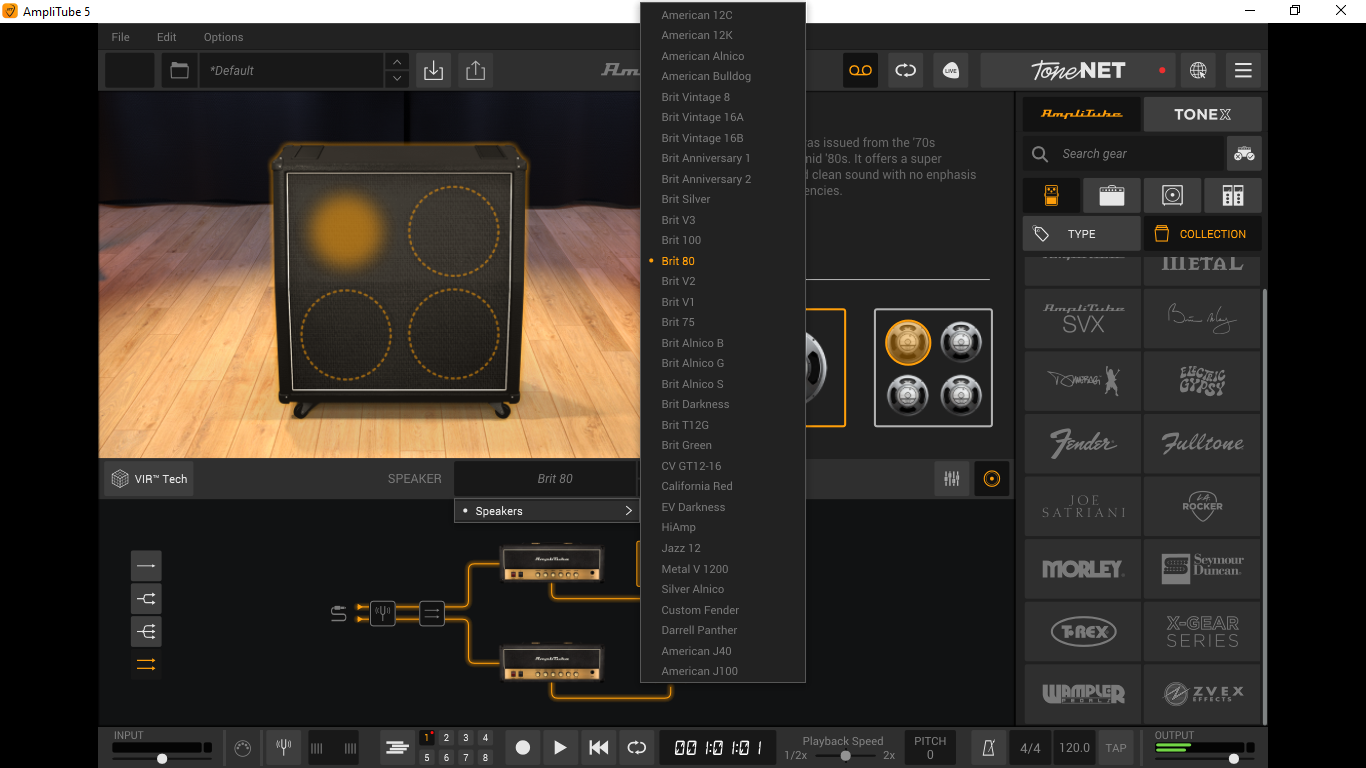Choose Brit Vintage 16A from speaker list

pos(723,117)
